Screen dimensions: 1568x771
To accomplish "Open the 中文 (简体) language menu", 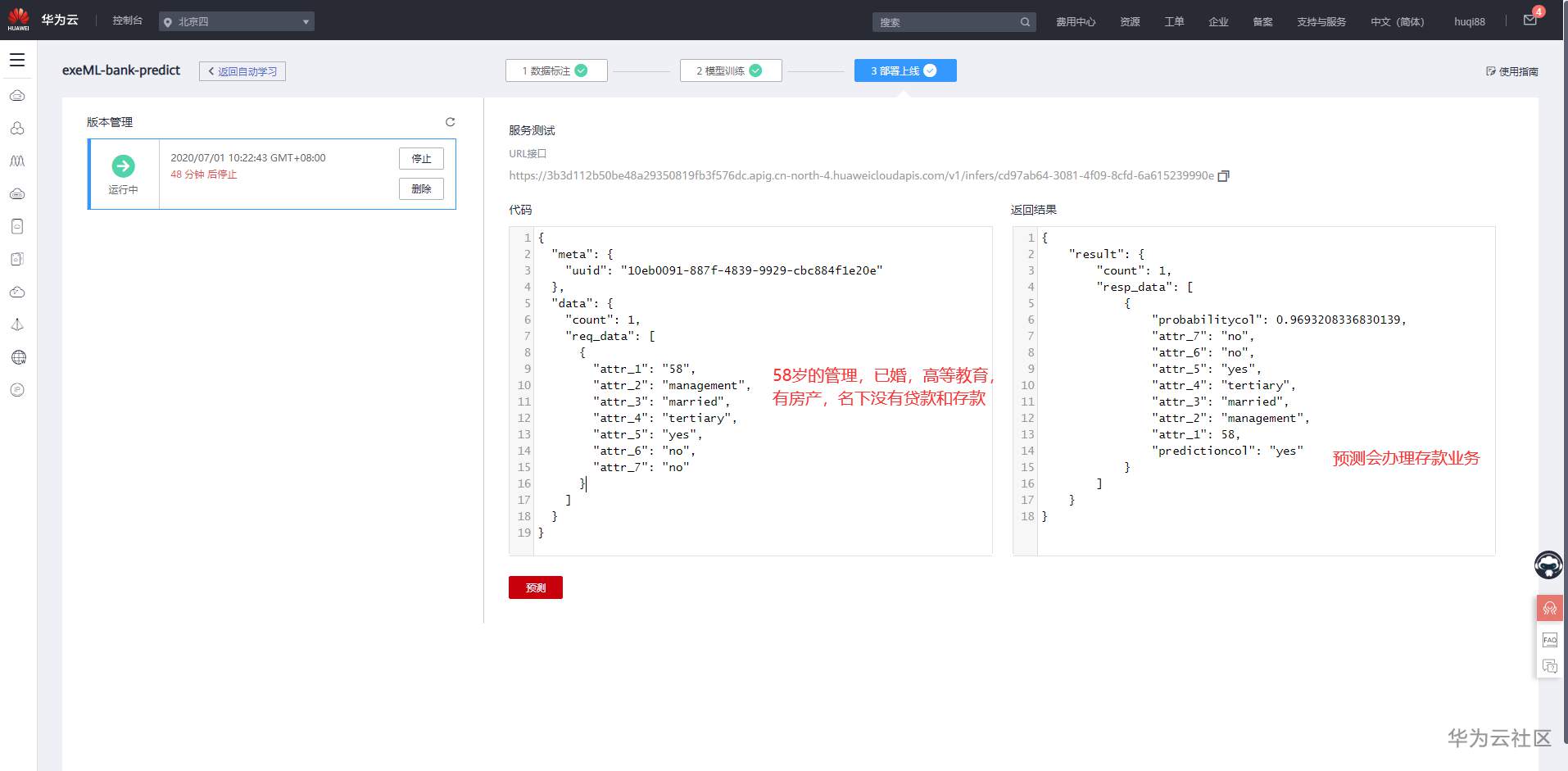I will [x=1398, y=22].
